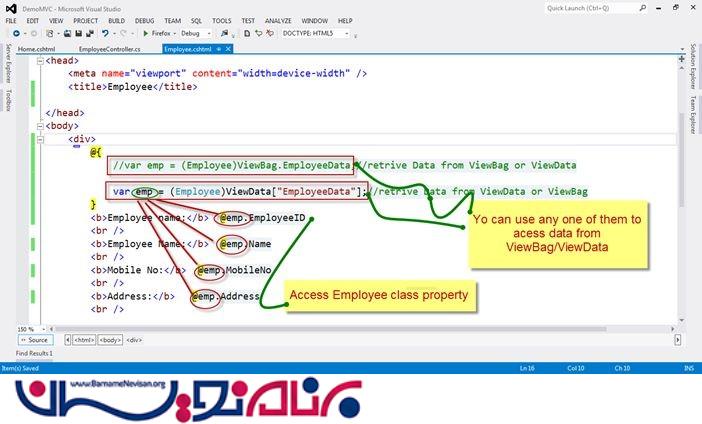This screenshot has width=702, height=424.
Task: Open the HELP menu
Action: [345, 21]
